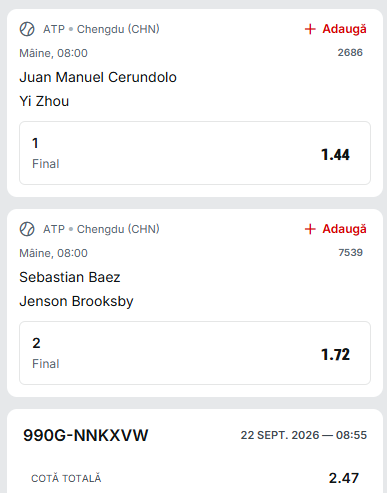Click ticket code 990G-NNKXVW
This screenshot has width=387, height=493.
86,435
